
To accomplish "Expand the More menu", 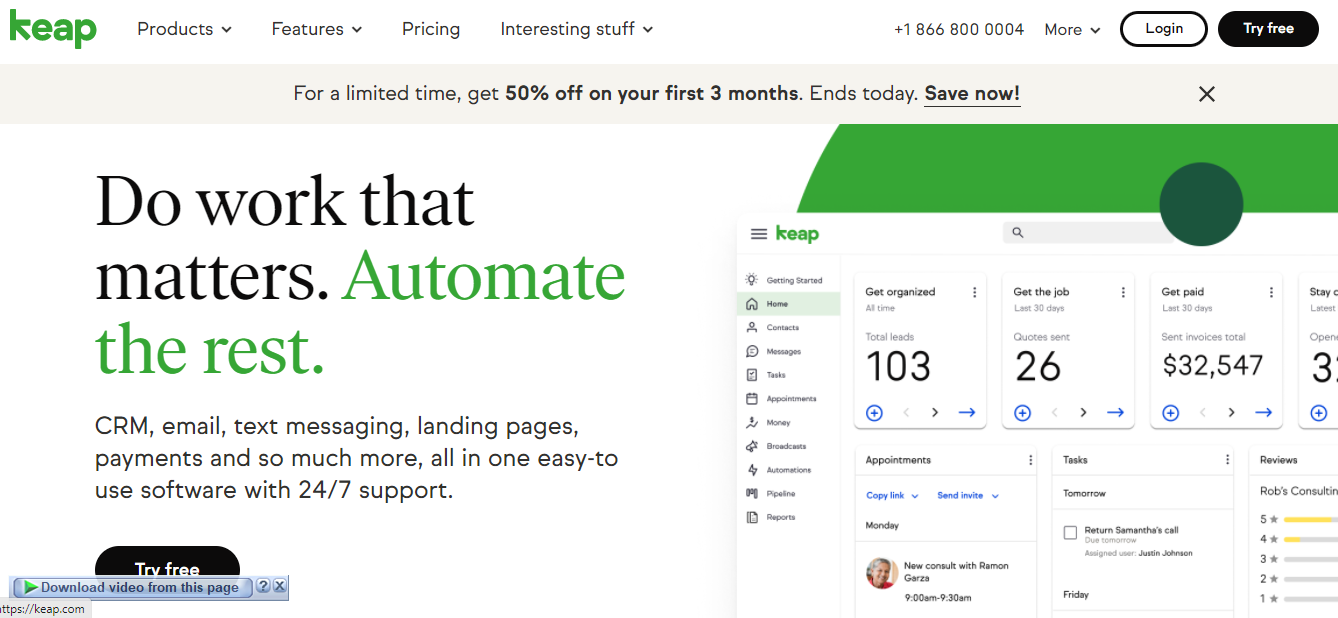I will 1072,30.
